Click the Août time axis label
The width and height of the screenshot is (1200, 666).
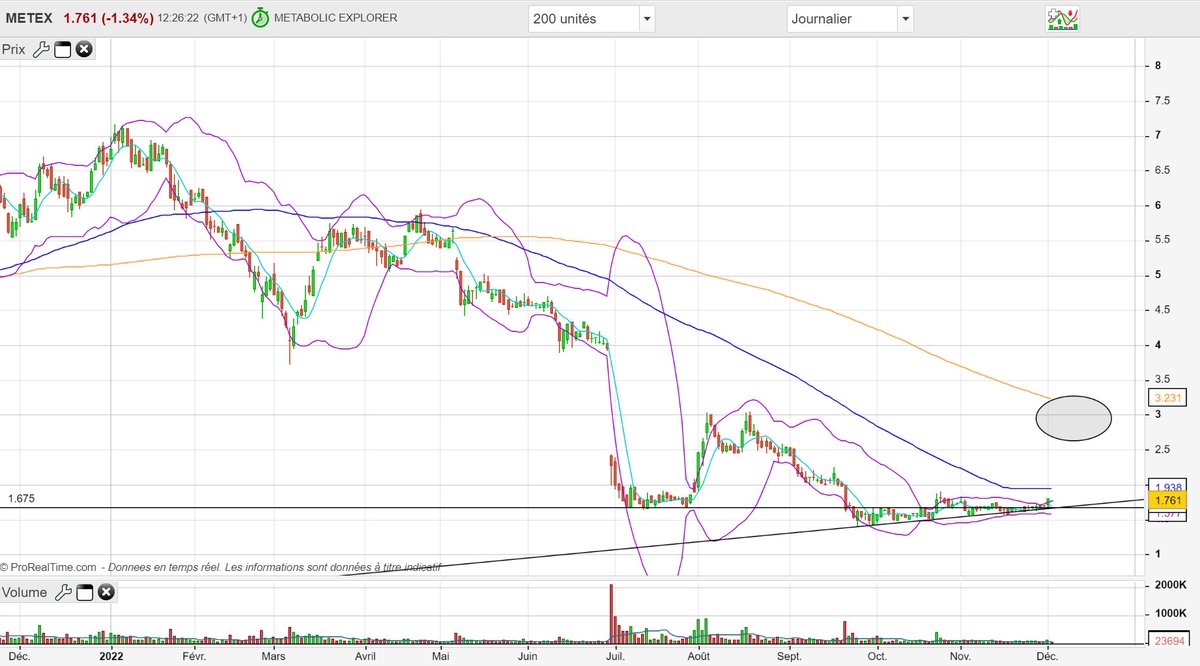coord(699,656)
